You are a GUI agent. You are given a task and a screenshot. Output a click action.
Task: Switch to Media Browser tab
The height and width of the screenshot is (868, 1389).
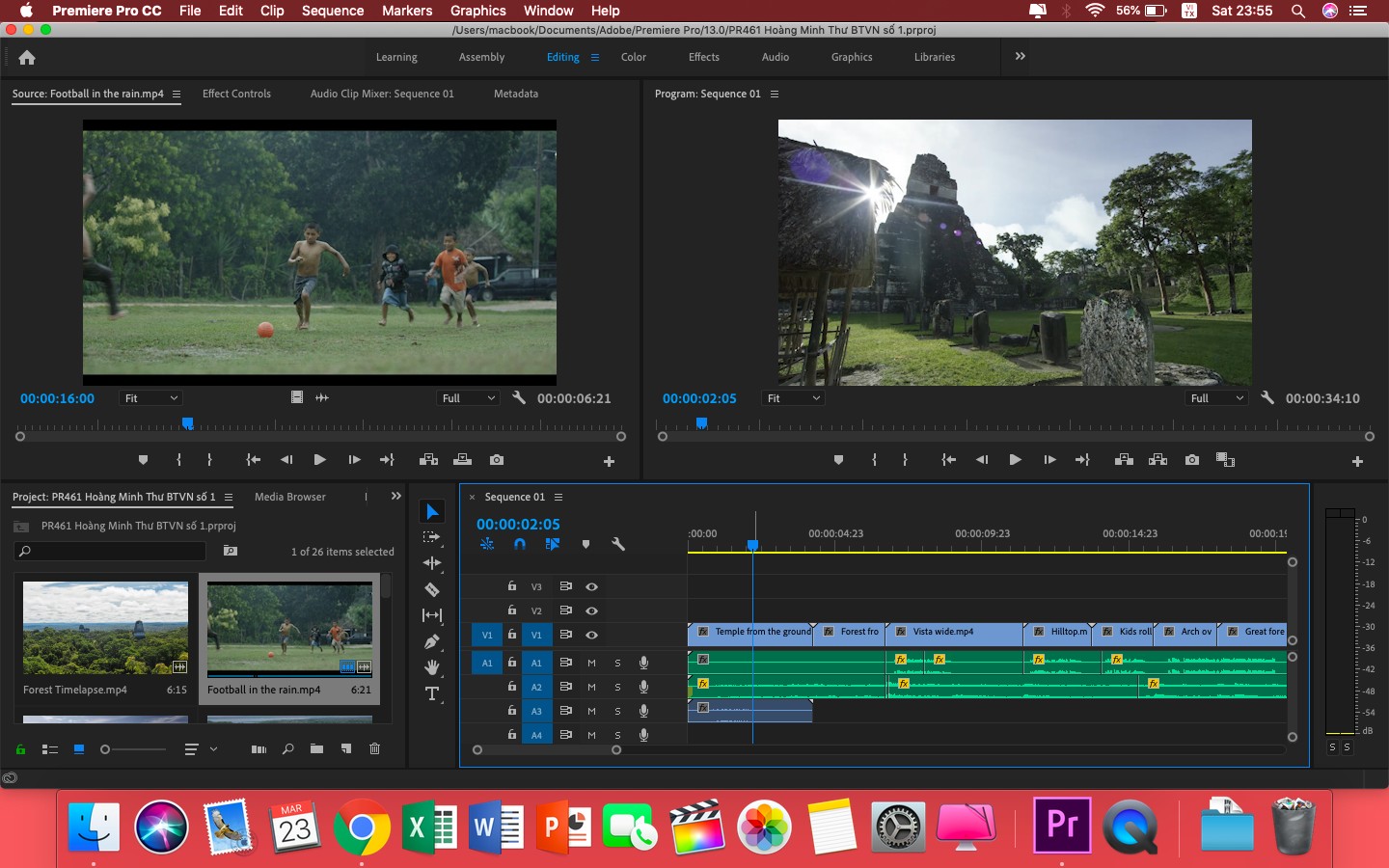(x=290, y=497)
